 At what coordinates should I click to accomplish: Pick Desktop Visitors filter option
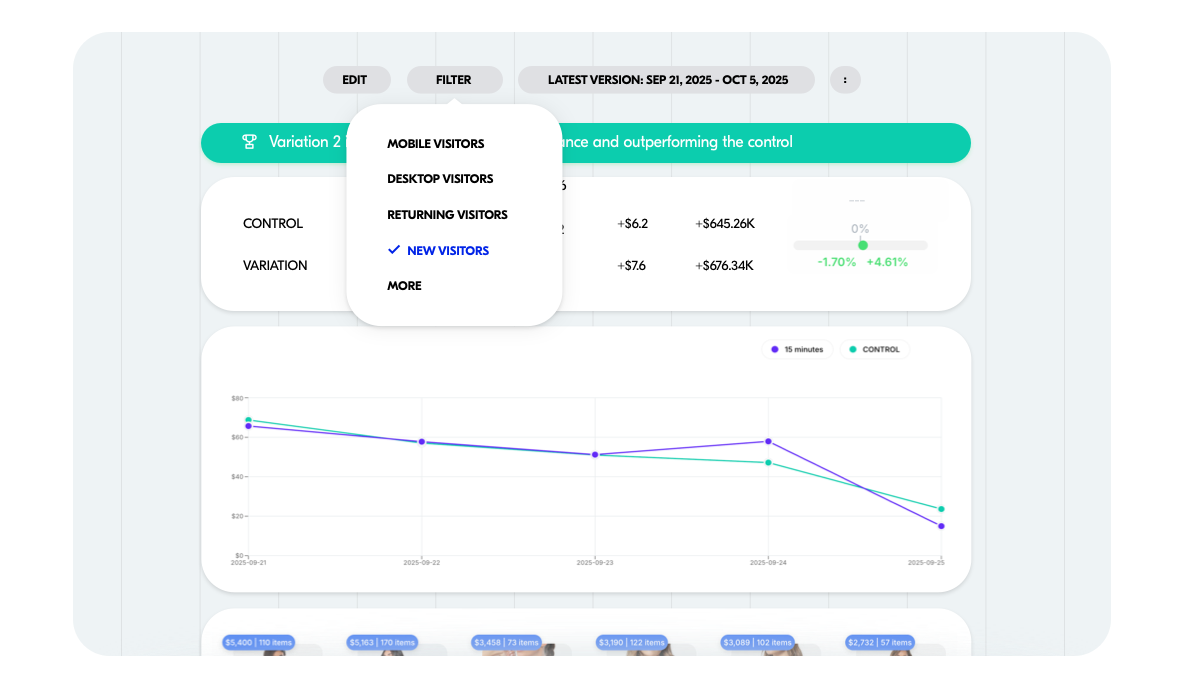(x=440, y=179)
